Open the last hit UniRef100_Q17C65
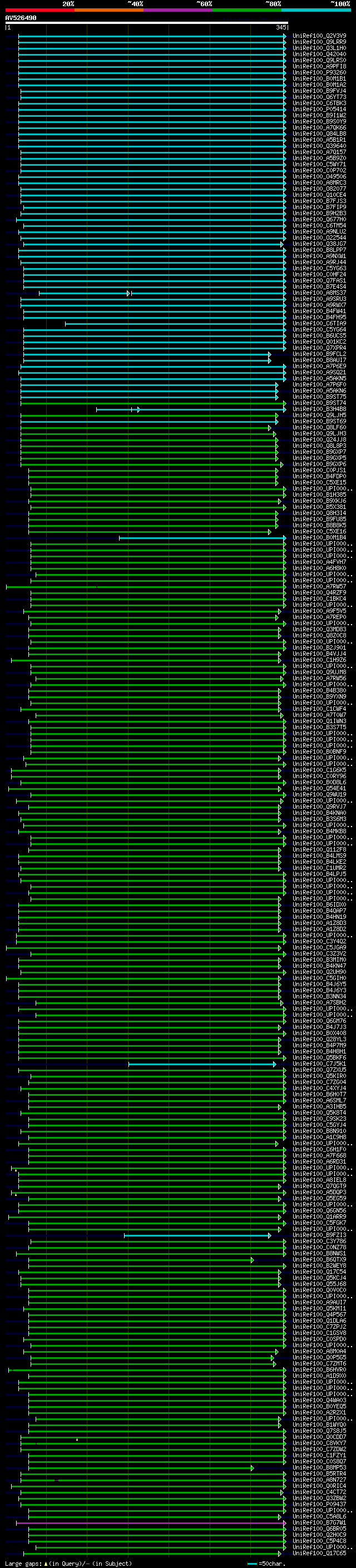 coord(319,1554)
